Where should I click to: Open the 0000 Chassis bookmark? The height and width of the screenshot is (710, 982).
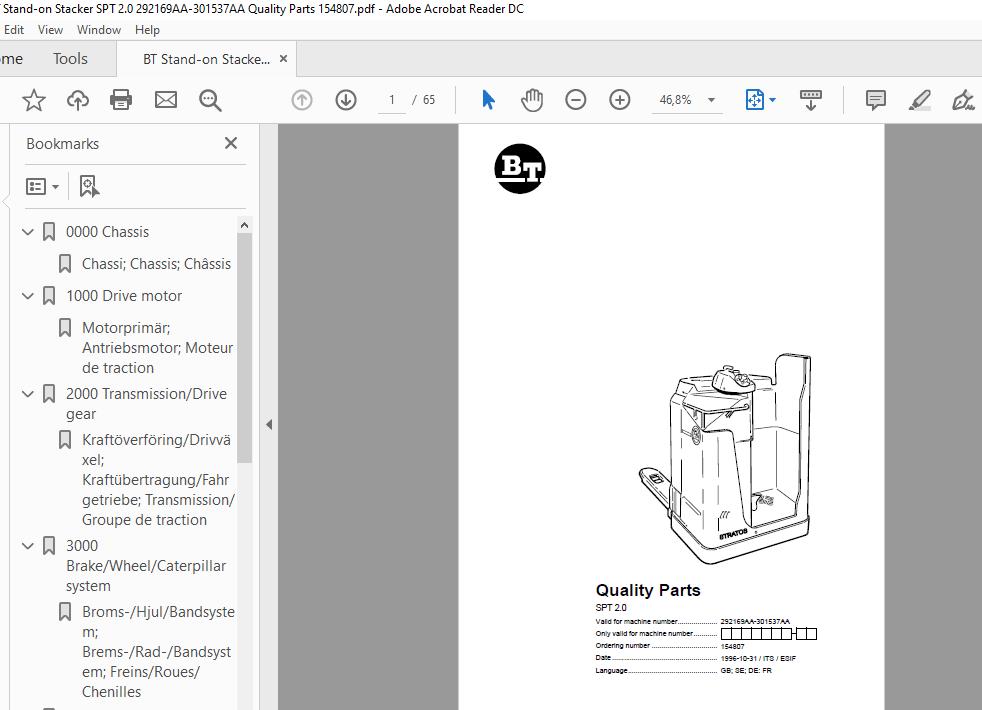(107, 232)
